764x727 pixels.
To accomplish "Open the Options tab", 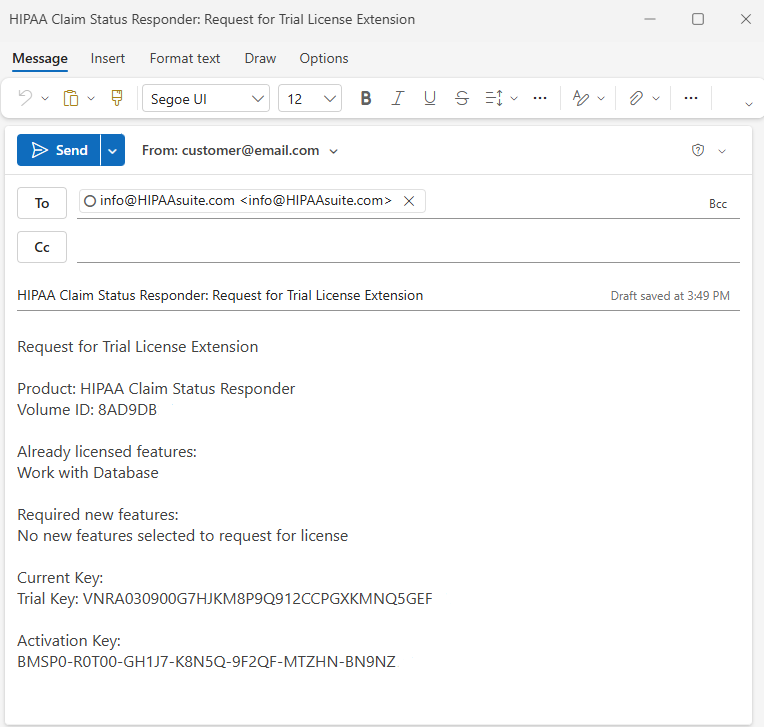I will pyautogui.click(x=324, y=58).
